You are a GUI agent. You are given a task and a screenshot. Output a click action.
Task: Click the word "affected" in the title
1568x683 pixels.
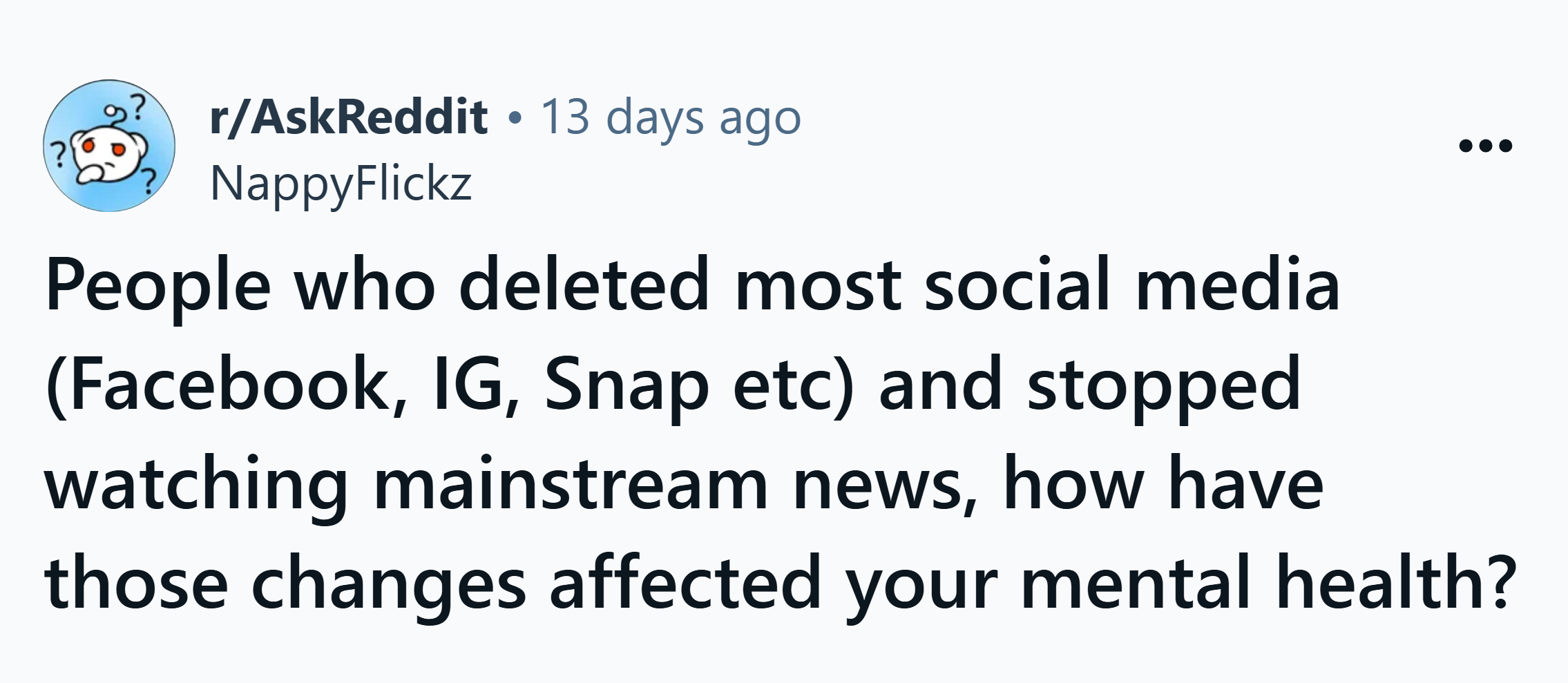pos(685,584)
